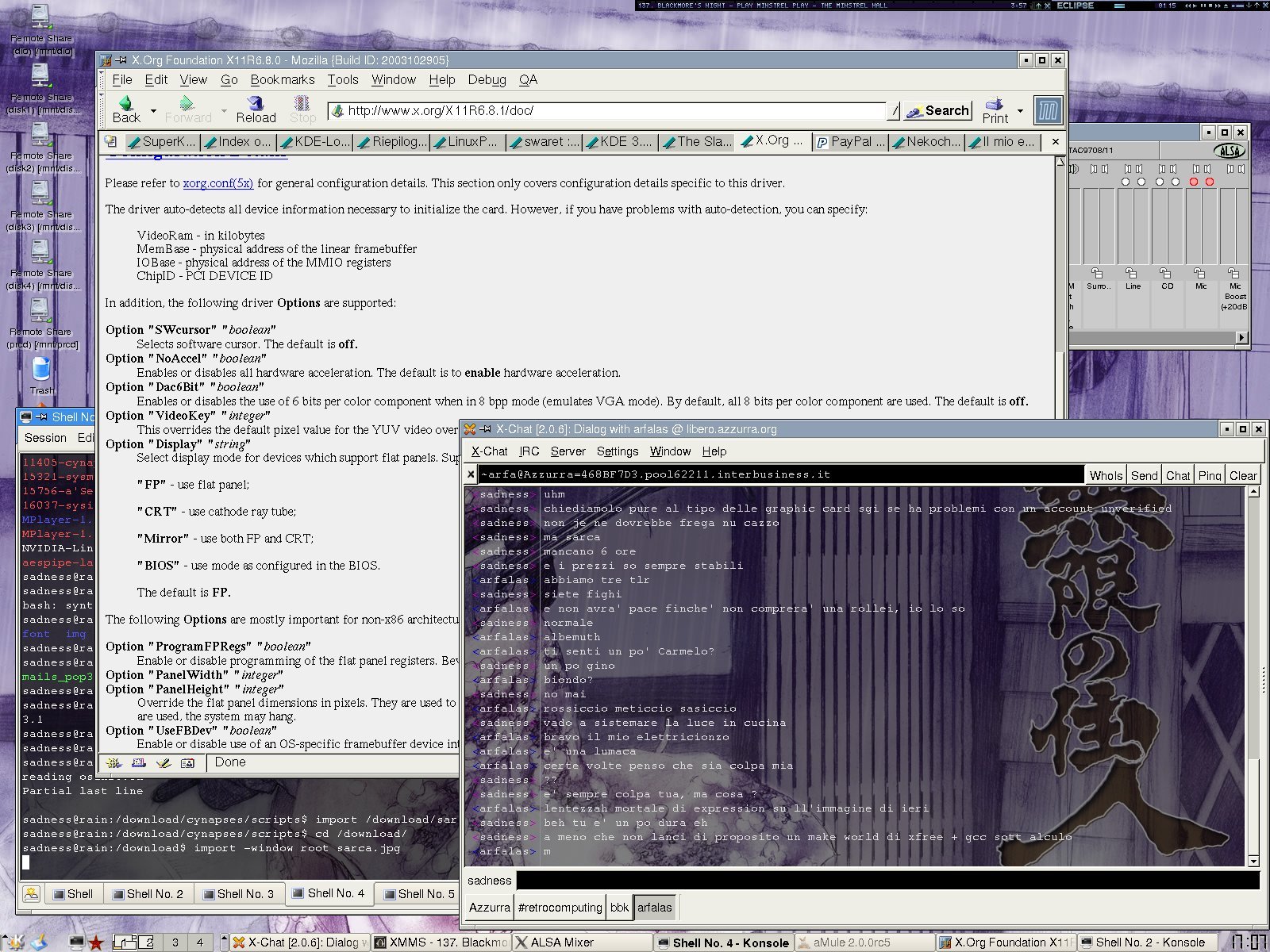This screenshot has height=952, width=1270.
Task: Open the Session menu in Konsole
Action: click(45, 438)
